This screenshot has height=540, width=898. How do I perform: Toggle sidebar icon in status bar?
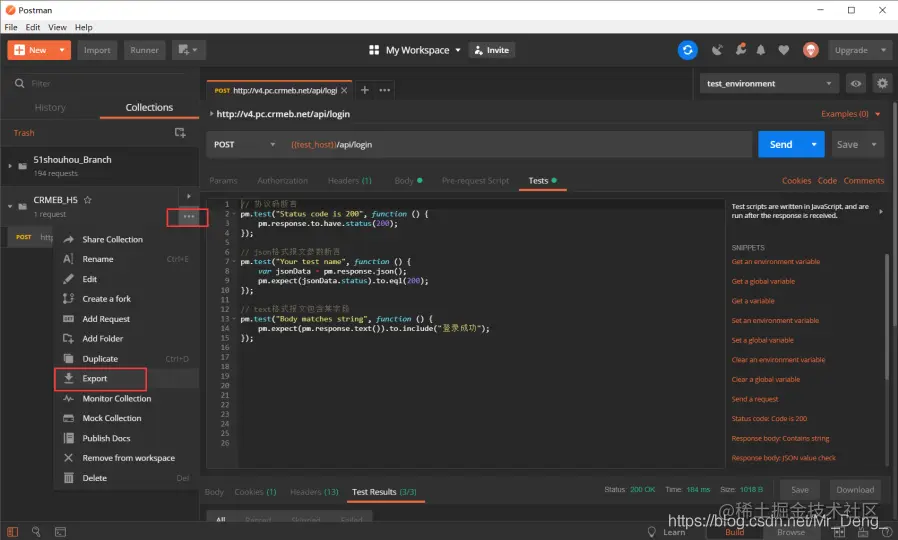(13, 532)
